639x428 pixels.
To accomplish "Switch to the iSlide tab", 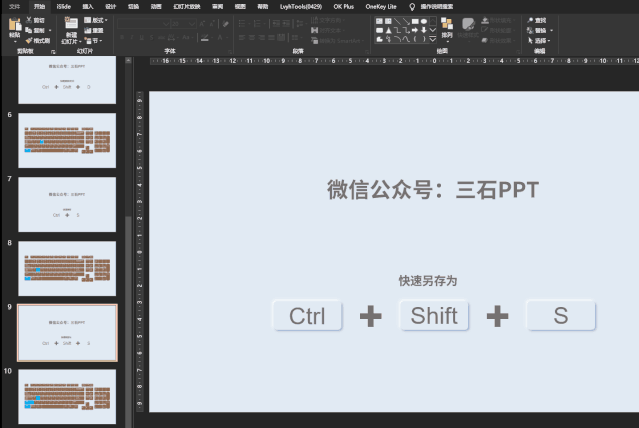I will [x=64, y=7].
